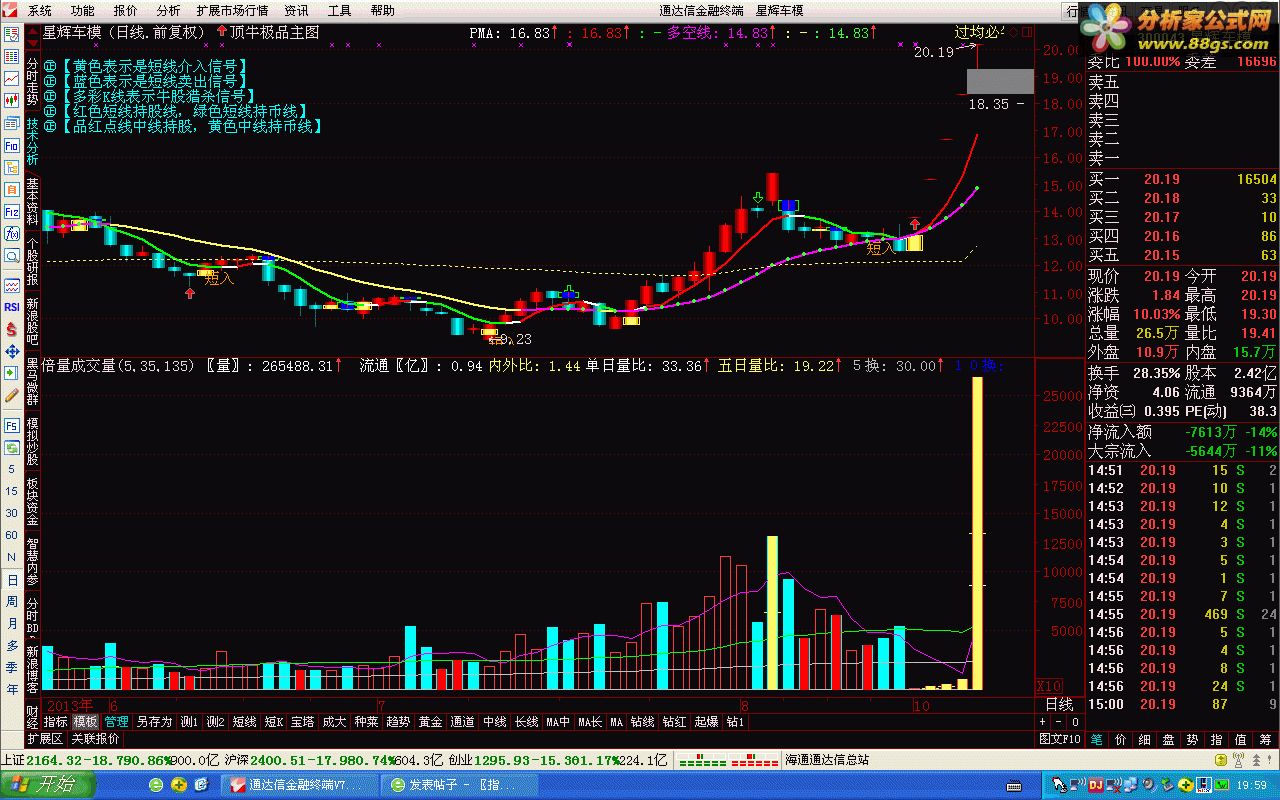Select the 起爆 indicator tab

[x=706, y=721]
